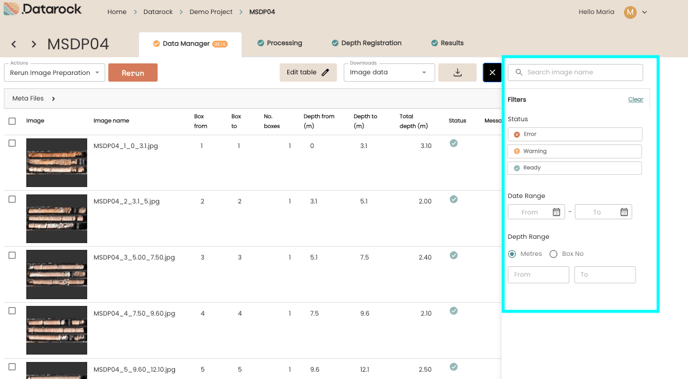Viewport: 688px width, 379px height.
Task: Select the Box No radio button
Action: pos(553,254)
